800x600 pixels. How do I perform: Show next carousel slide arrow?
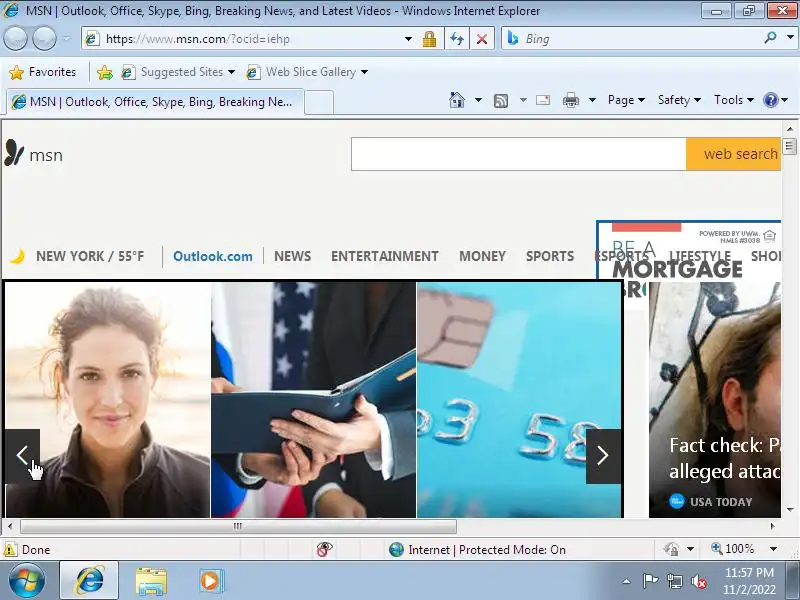[603, 456]
